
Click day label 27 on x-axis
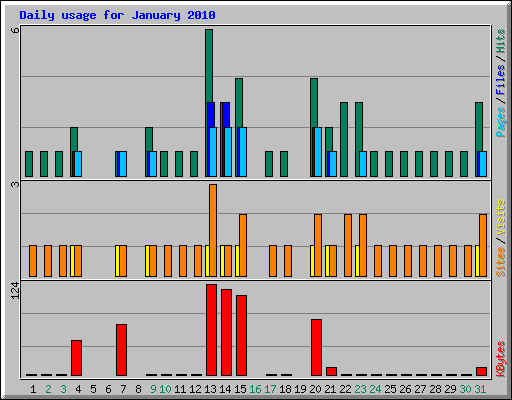point(420,389)
